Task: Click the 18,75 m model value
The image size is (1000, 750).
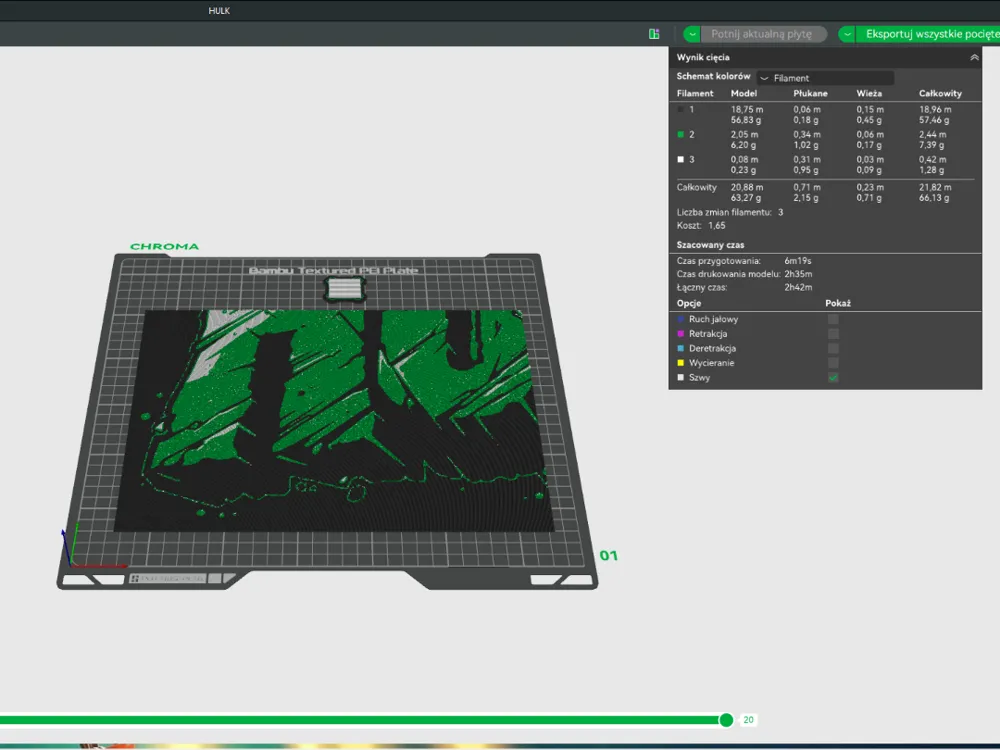Action: pyautogui.click(x=747, y=110)
